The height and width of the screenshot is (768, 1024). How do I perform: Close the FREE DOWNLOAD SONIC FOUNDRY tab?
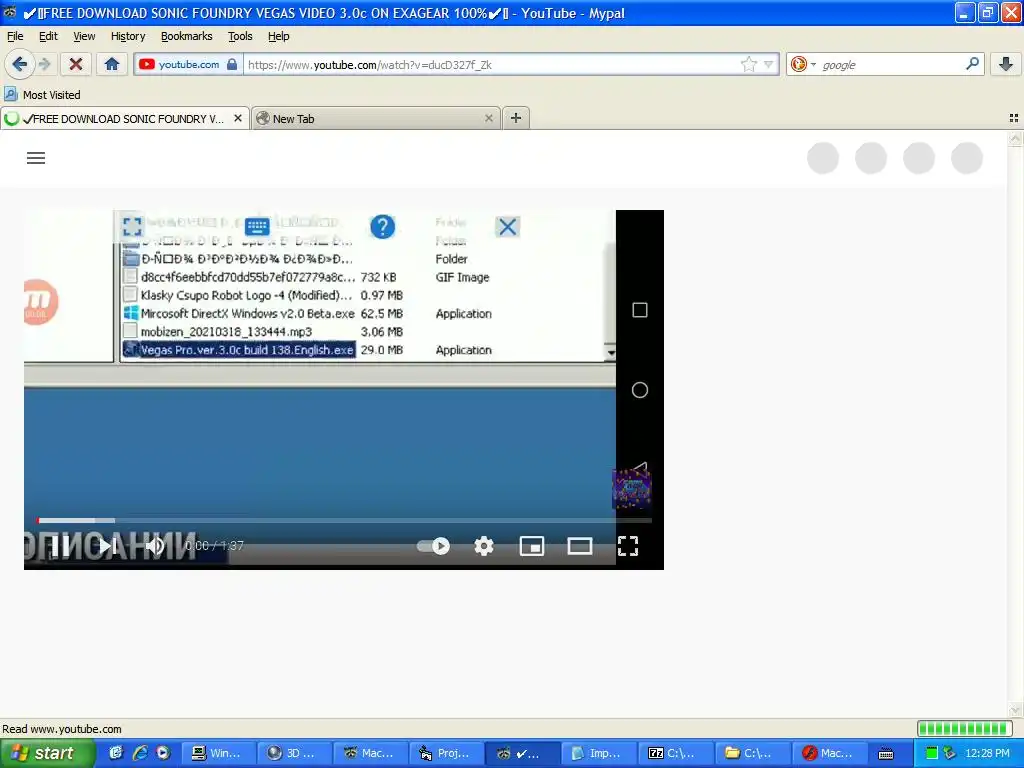coord(238,118)
